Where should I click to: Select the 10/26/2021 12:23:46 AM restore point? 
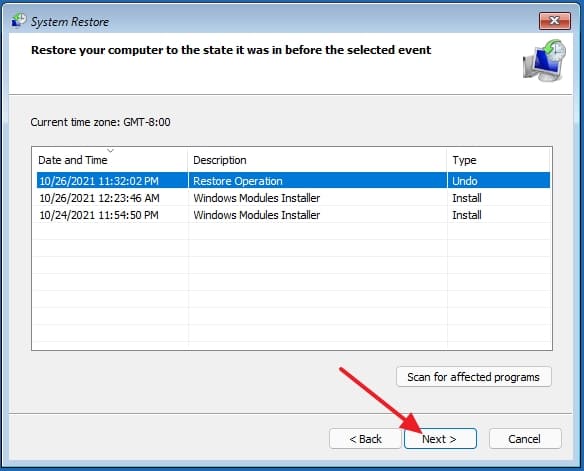pos(293,198)
